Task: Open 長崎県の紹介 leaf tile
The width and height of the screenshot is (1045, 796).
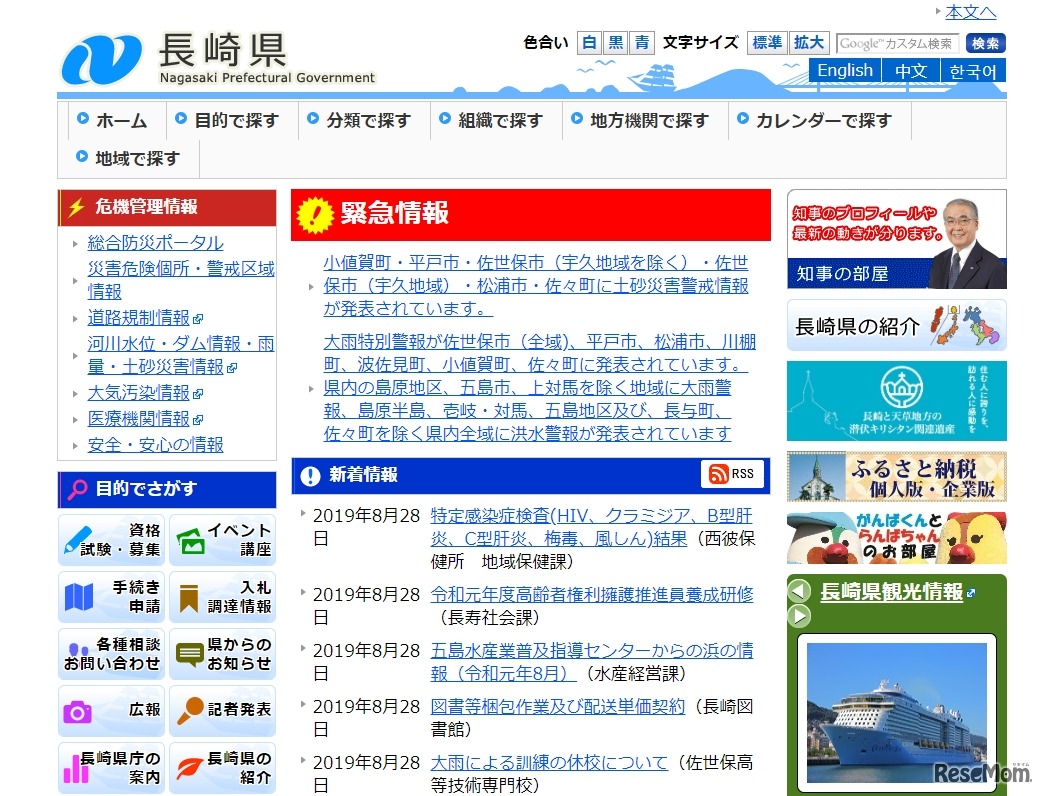Action: coord(223,768)
